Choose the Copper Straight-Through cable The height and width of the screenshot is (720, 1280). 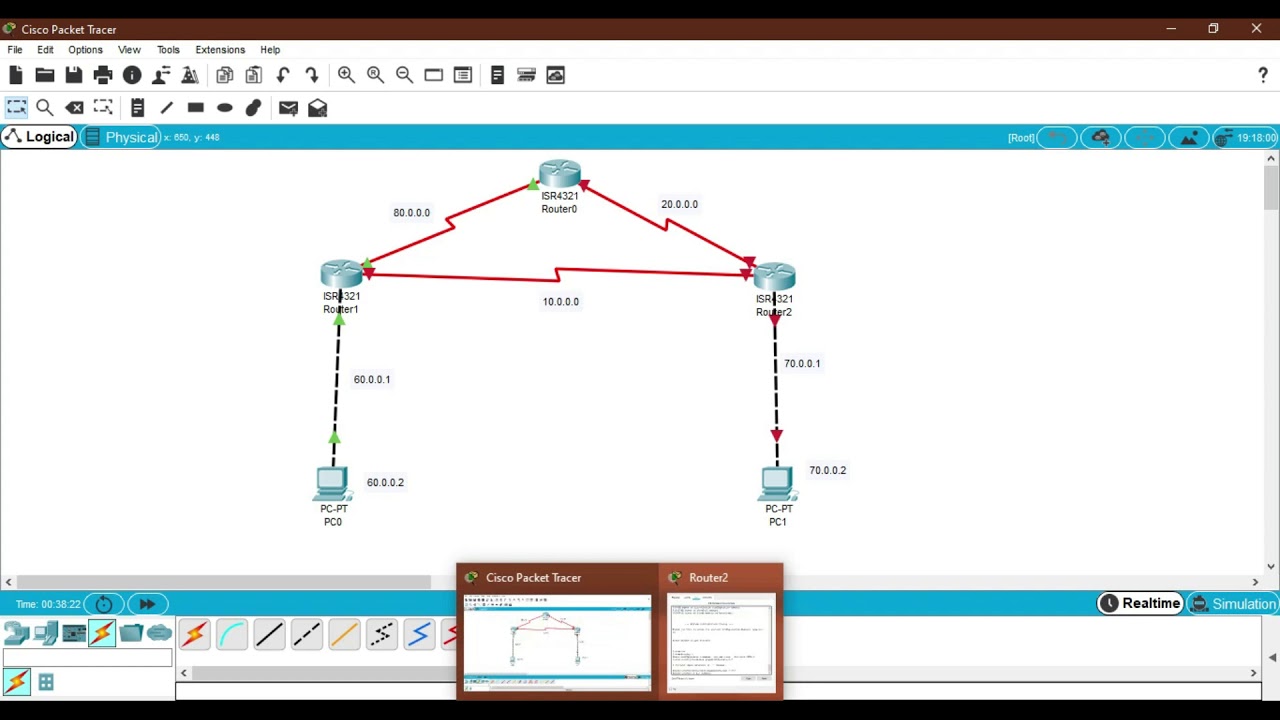pyautogui.click(x=269, y=634)
